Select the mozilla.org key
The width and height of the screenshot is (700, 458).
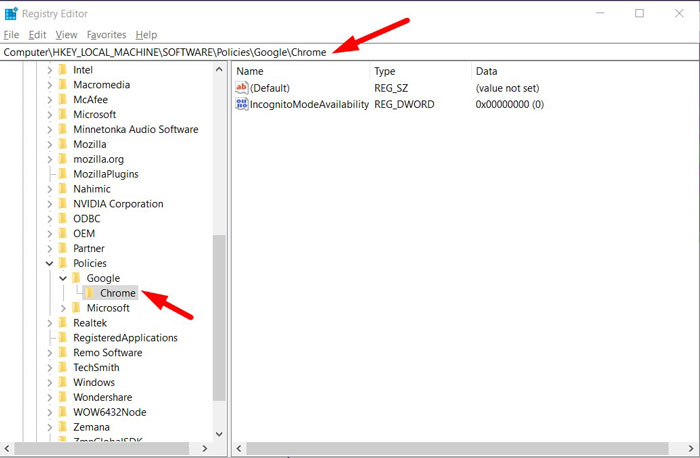click(99, 159)
